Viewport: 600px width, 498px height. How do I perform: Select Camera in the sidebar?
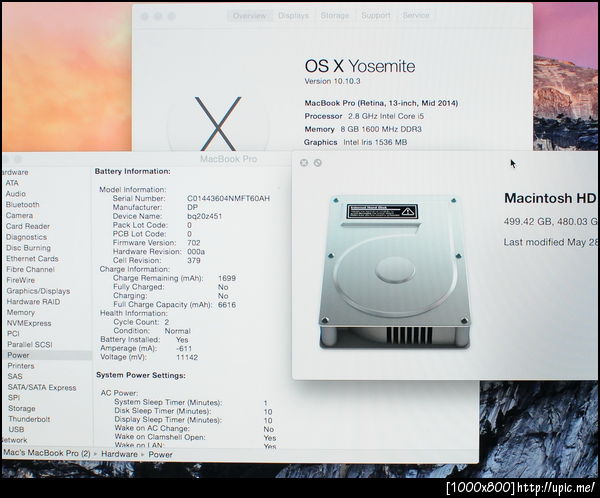(x=19, y=215)
